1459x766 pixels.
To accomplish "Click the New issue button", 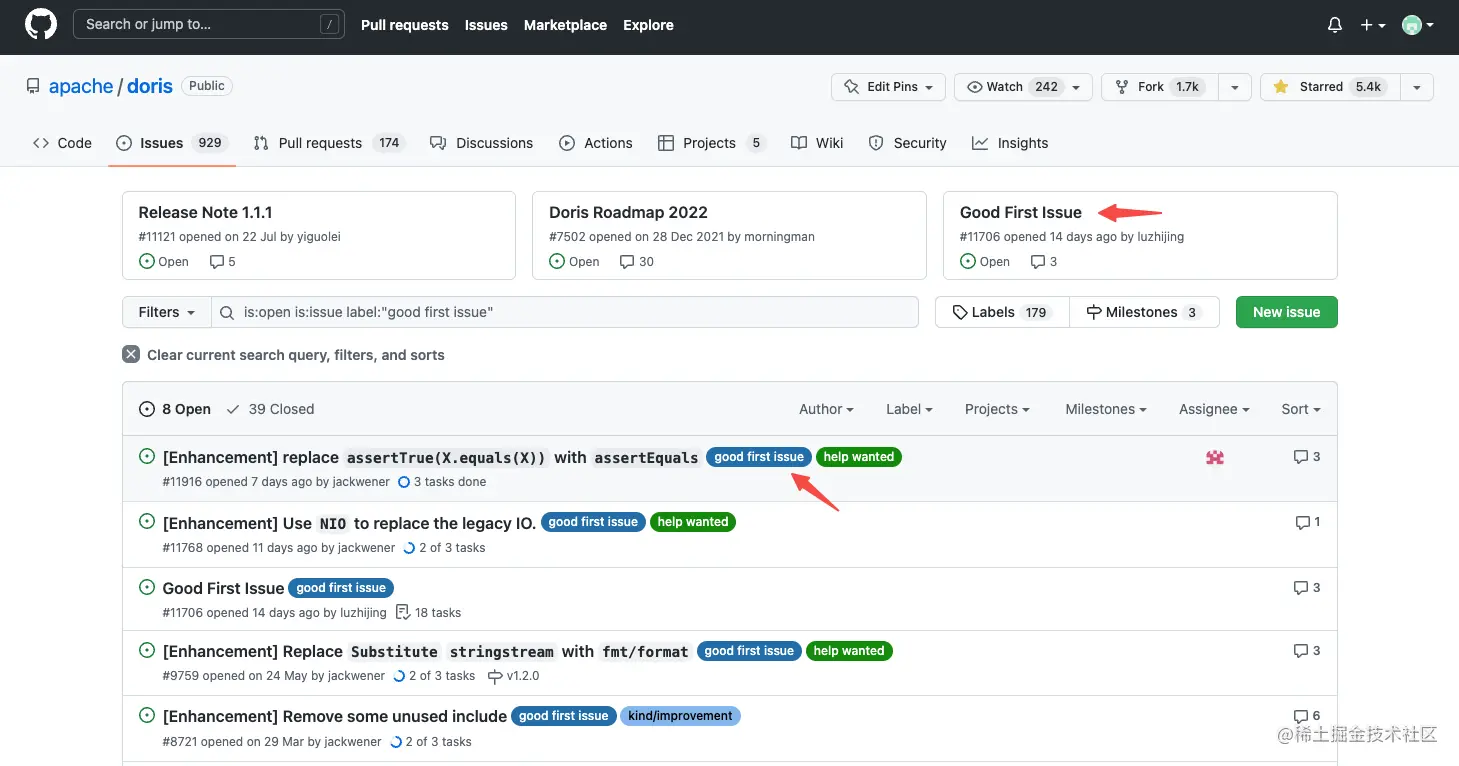I will pyautogui.click(x=1286, y=312).
